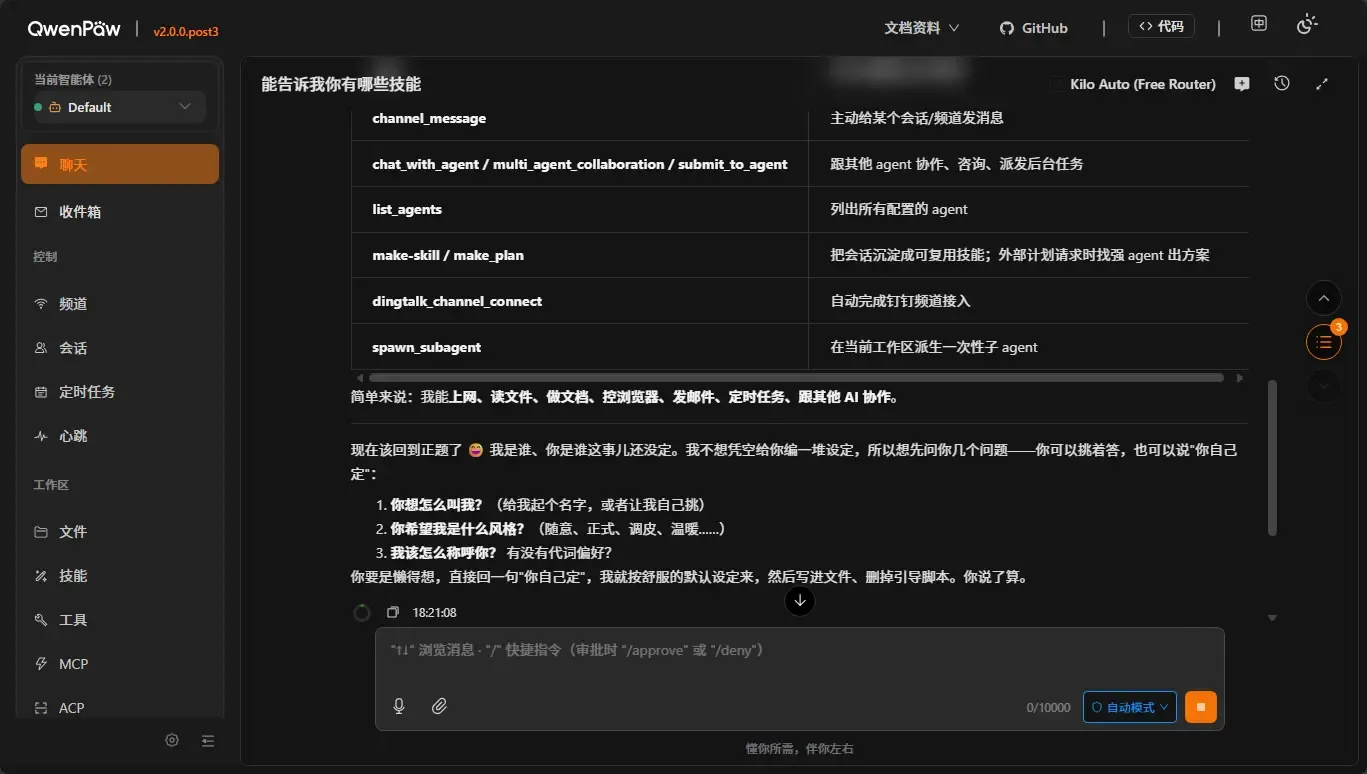1367x774 pixels.
Task: Click the 懂你所需，伴你左右 footer text
Action: [799, 749]
